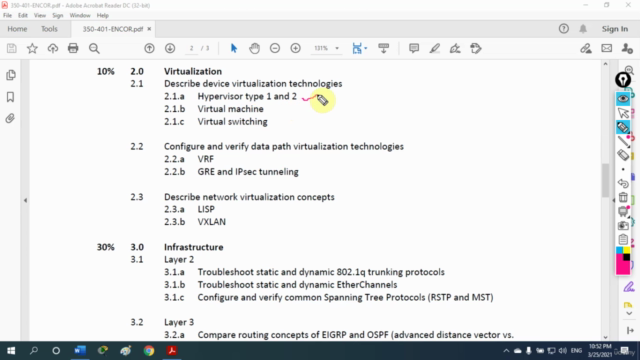Open the Edit menu

[22, 16]
